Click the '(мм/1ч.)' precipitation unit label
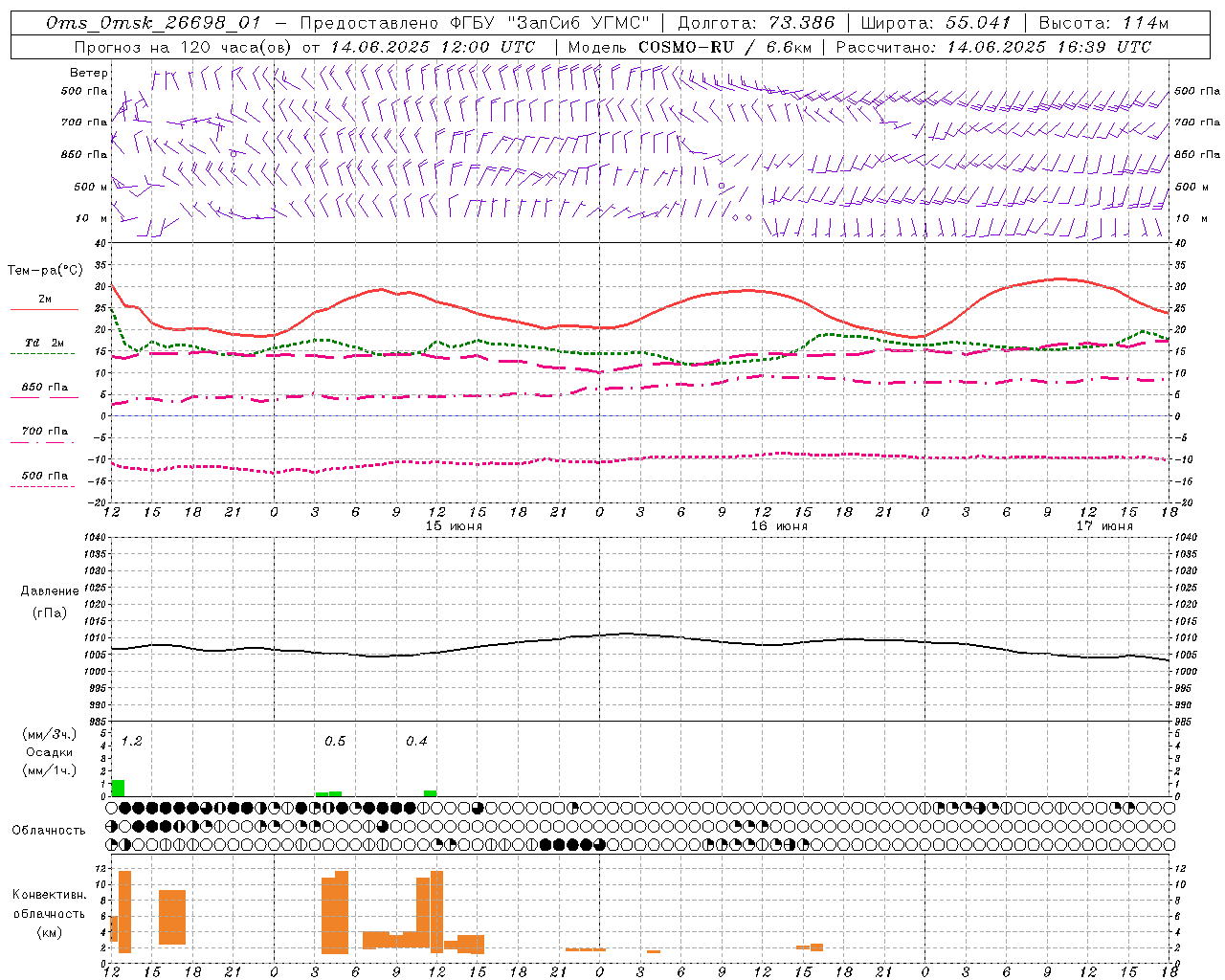 (49, 770)
